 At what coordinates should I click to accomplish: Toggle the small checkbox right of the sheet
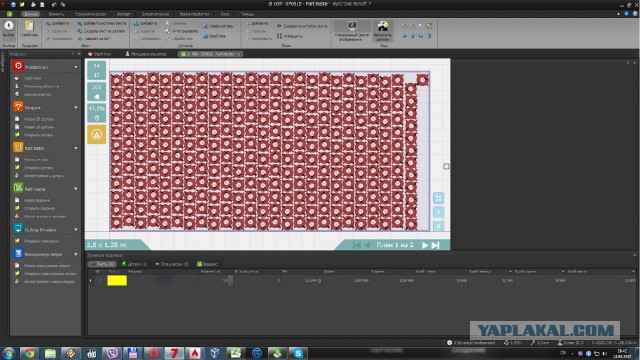click(446, 166)
